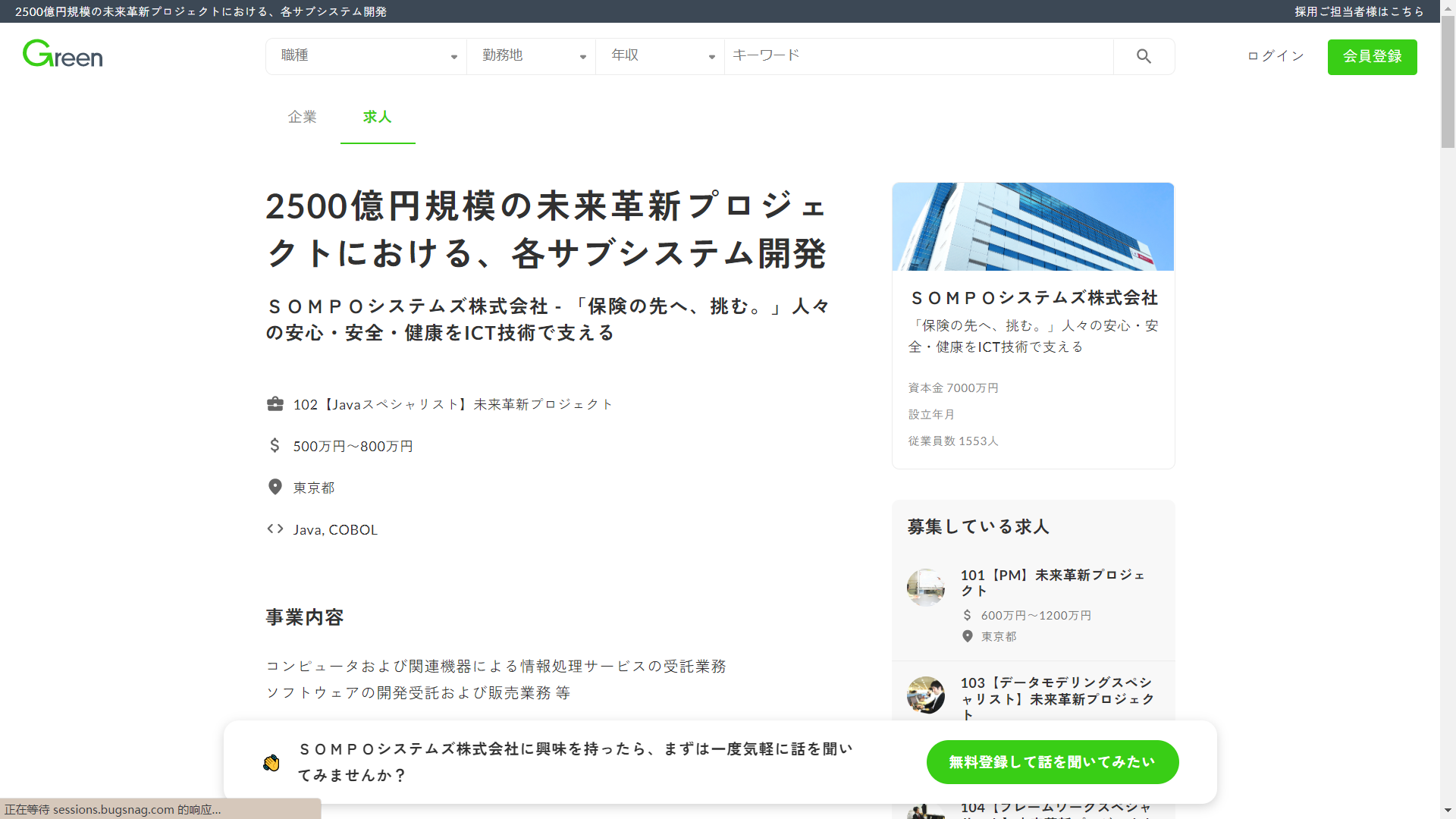Image resolution: width=1456 pixels, height=819 pixels.
Task: Click 無料登録して話を聞いてみたい button
Action: [x=1052, y=762]
